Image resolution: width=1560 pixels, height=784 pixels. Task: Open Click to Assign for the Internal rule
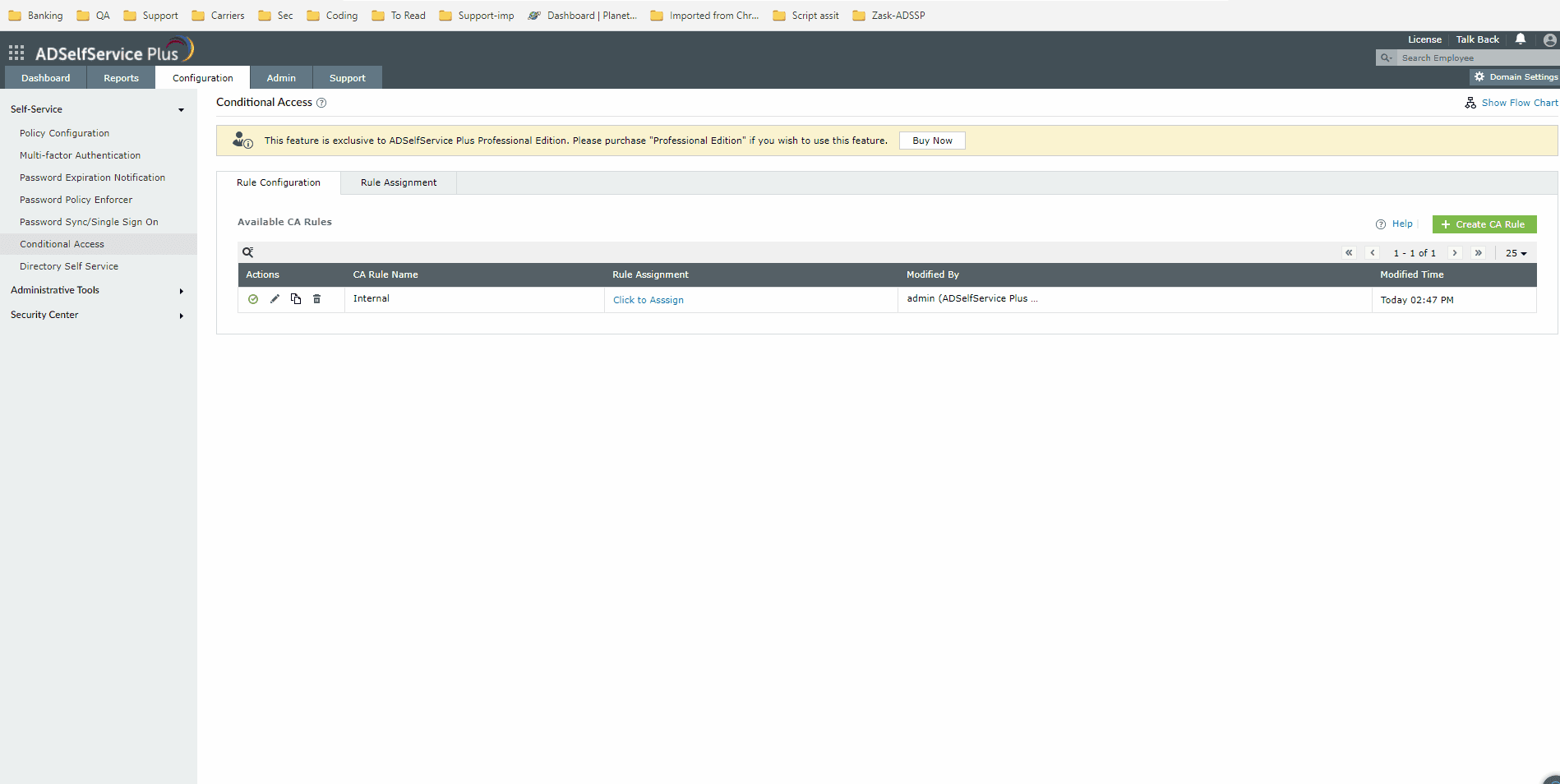648,300
